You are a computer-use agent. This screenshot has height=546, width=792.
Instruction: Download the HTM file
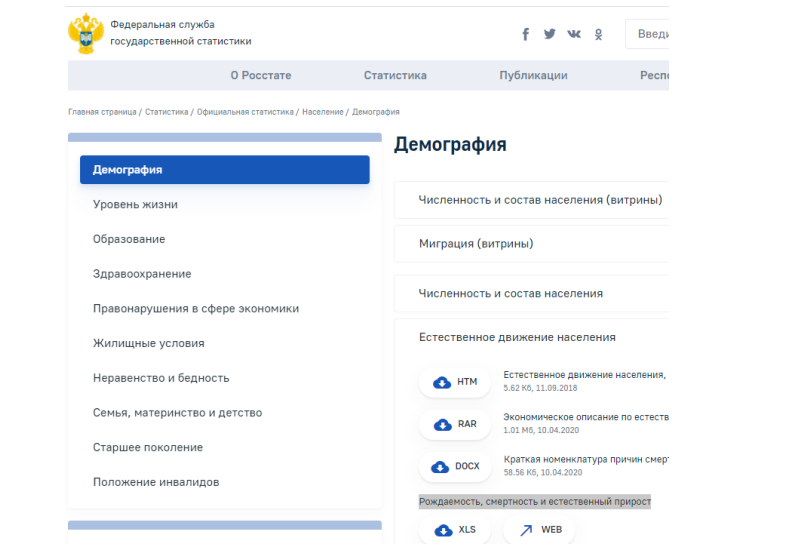(455, 382)
